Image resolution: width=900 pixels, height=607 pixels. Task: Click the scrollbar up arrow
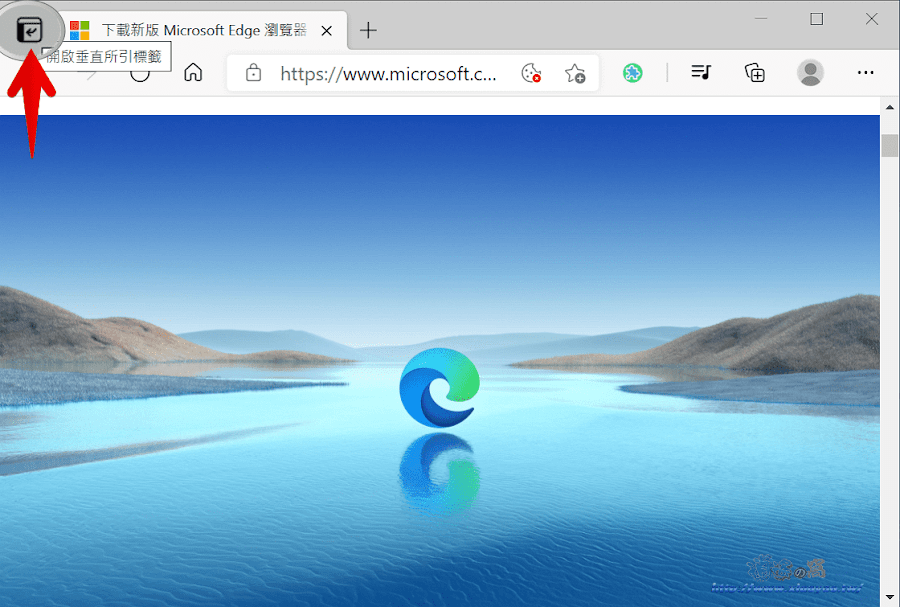[890, 107]
